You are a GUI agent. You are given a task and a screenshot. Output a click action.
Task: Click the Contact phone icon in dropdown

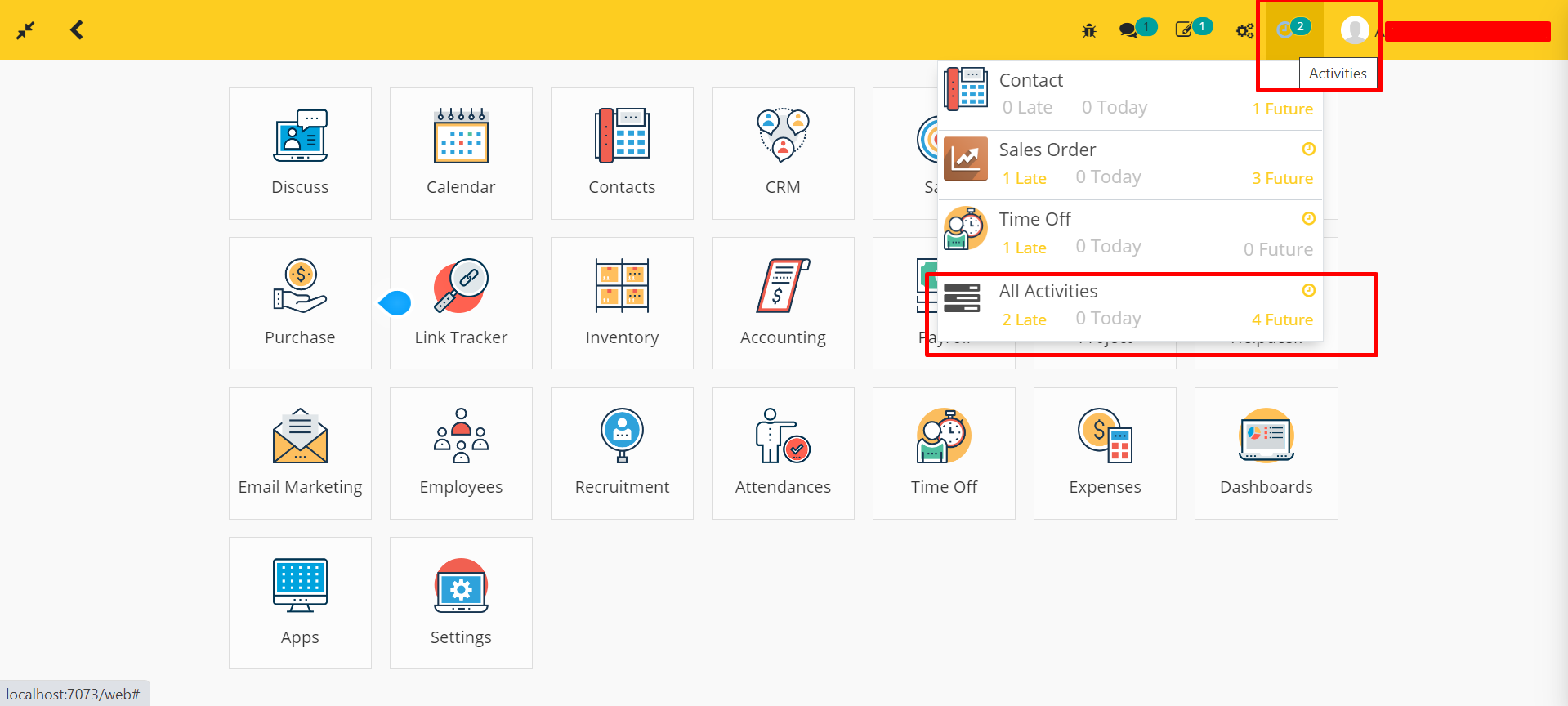click(966, 88)
